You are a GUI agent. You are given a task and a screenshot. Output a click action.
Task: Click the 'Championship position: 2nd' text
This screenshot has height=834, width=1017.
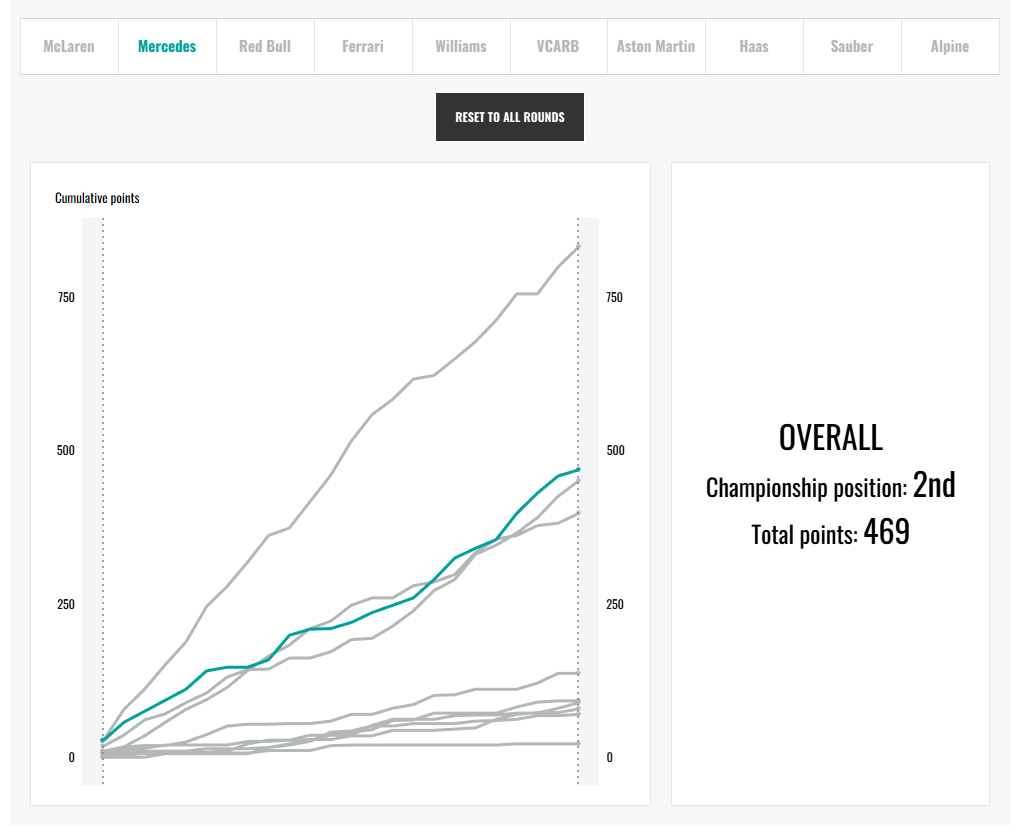click(x=831, y=486)
